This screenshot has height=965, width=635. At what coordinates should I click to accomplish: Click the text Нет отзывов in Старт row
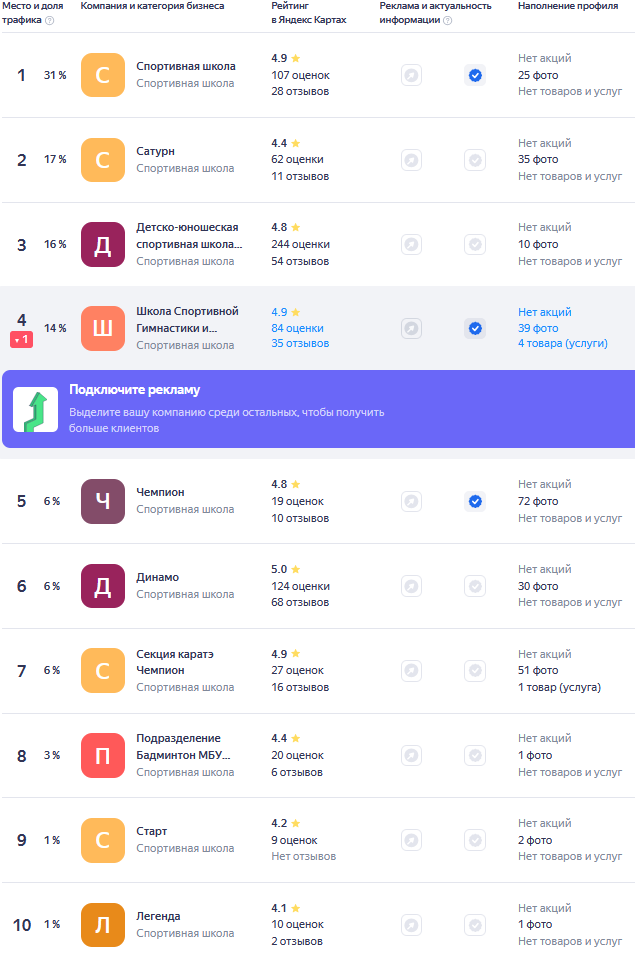[303, 856]
